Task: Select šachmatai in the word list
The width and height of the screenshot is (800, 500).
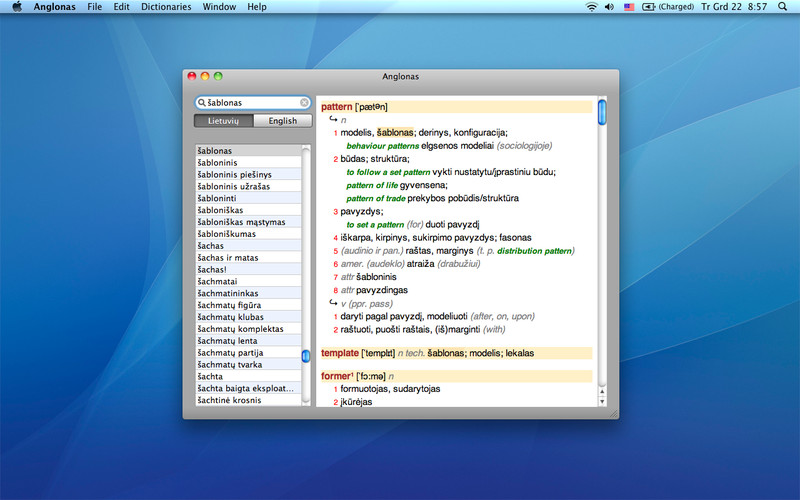Action: pyautogui.click(x=248, y=282)
